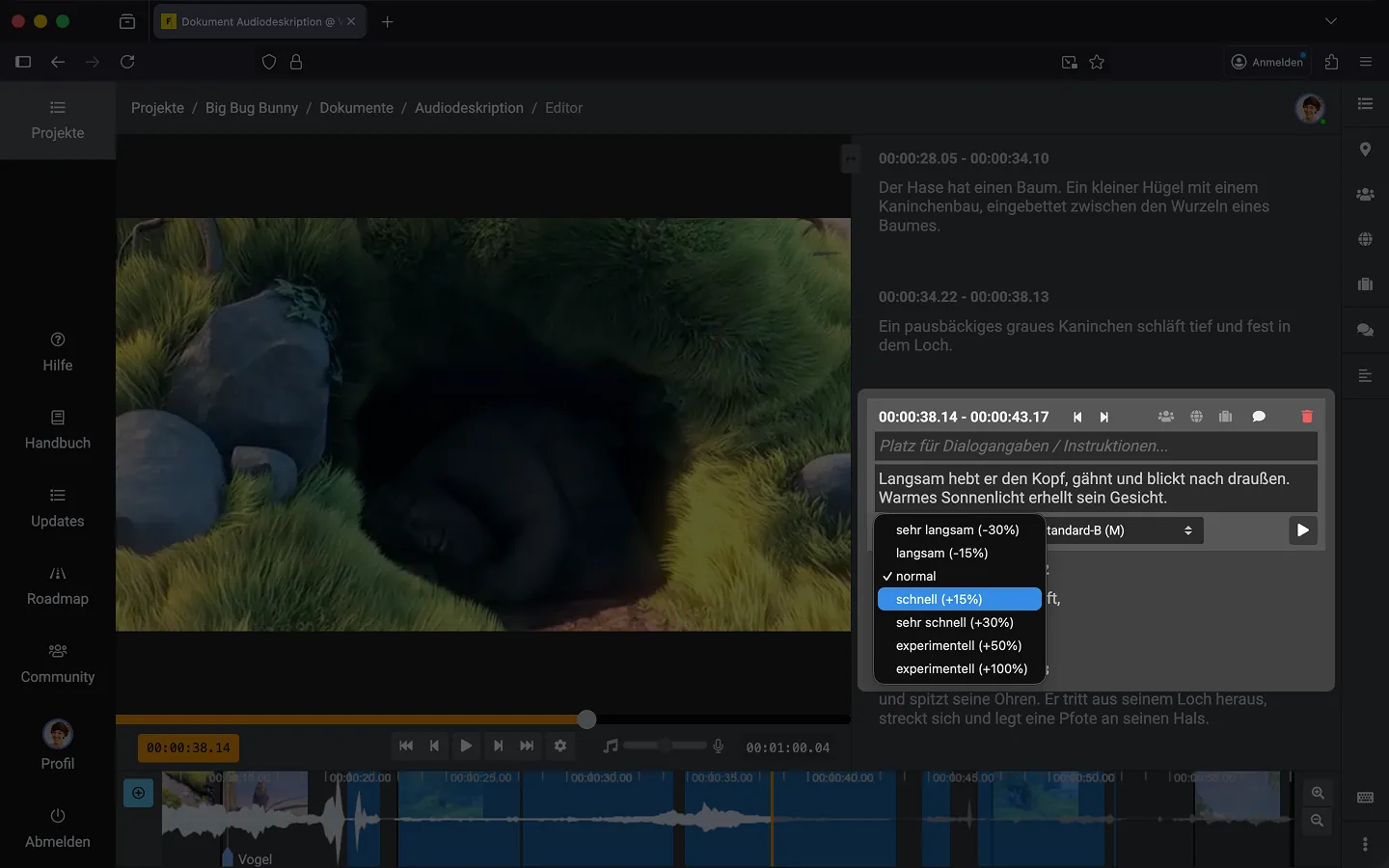
Task: Adjust the music-to-voice volume slider
Action: (x=665, y=746)
